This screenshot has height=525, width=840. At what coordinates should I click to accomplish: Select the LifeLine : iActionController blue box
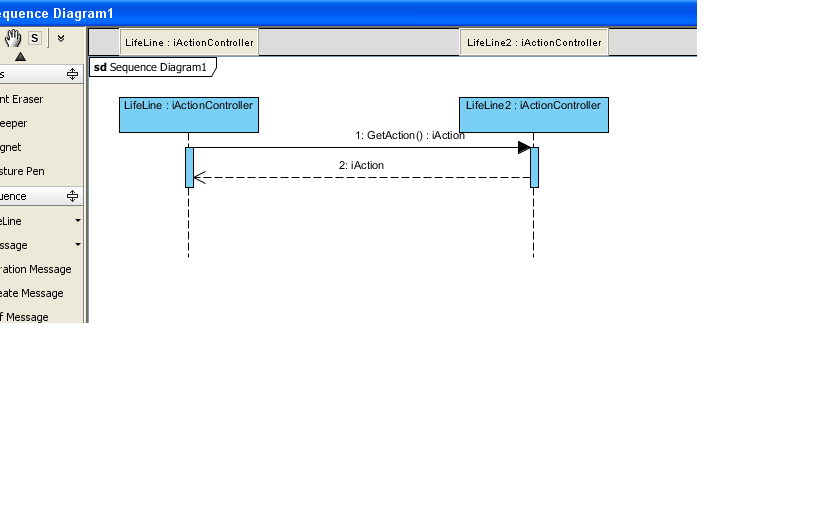pyautogui.click(x=189, y=115)
